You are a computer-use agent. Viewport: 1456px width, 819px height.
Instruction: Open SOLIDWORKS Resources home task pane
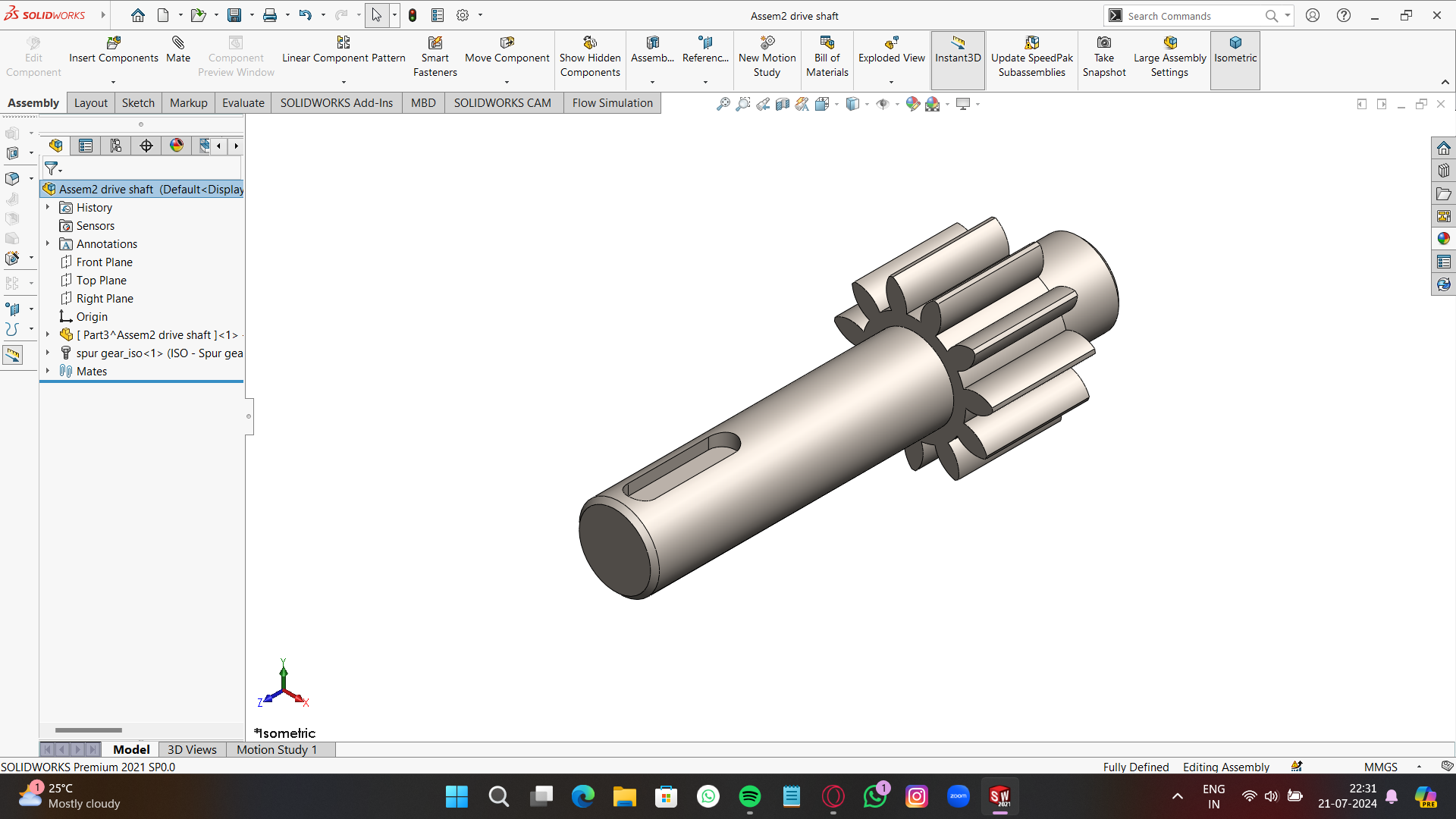pos(1443,148)
